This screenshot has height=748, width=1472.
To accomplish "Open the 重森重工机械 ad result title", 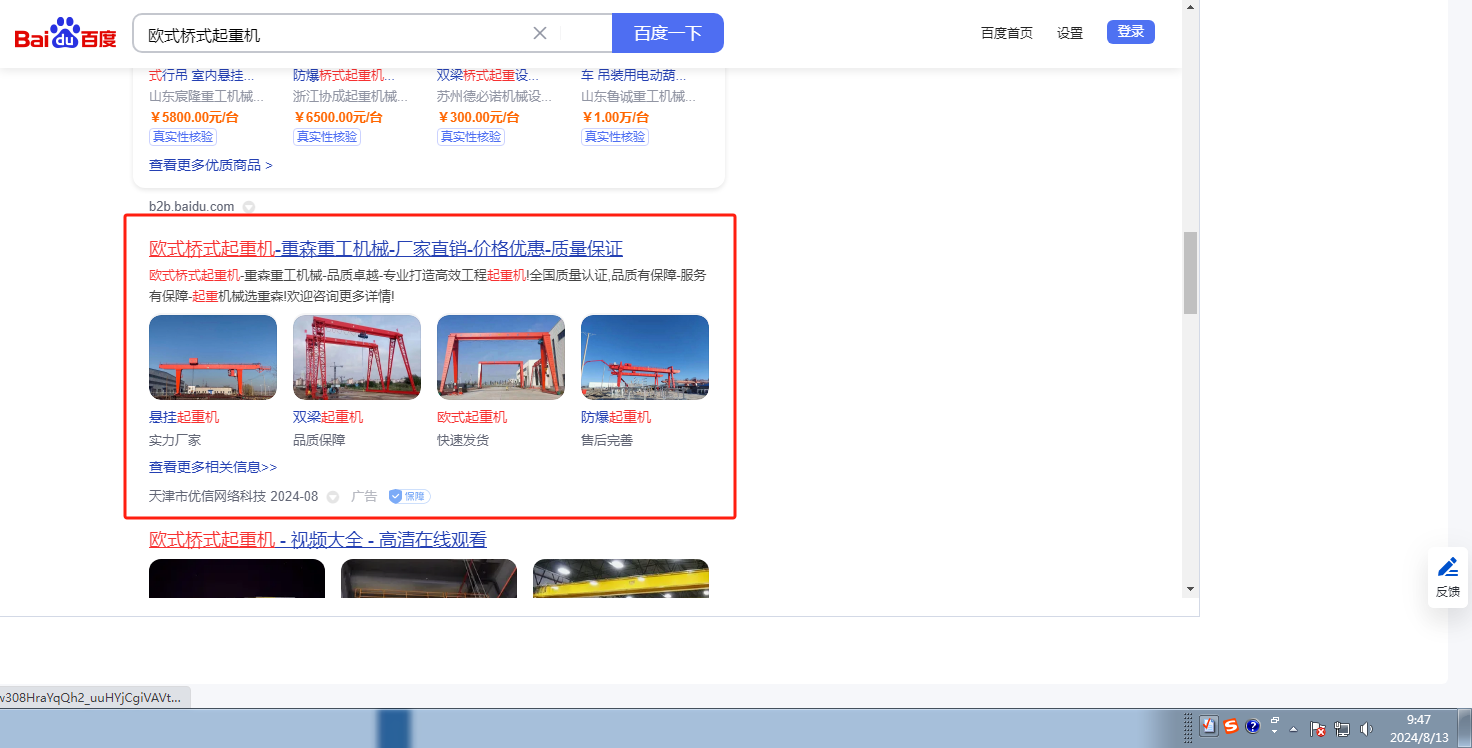I will click(386, 248).
